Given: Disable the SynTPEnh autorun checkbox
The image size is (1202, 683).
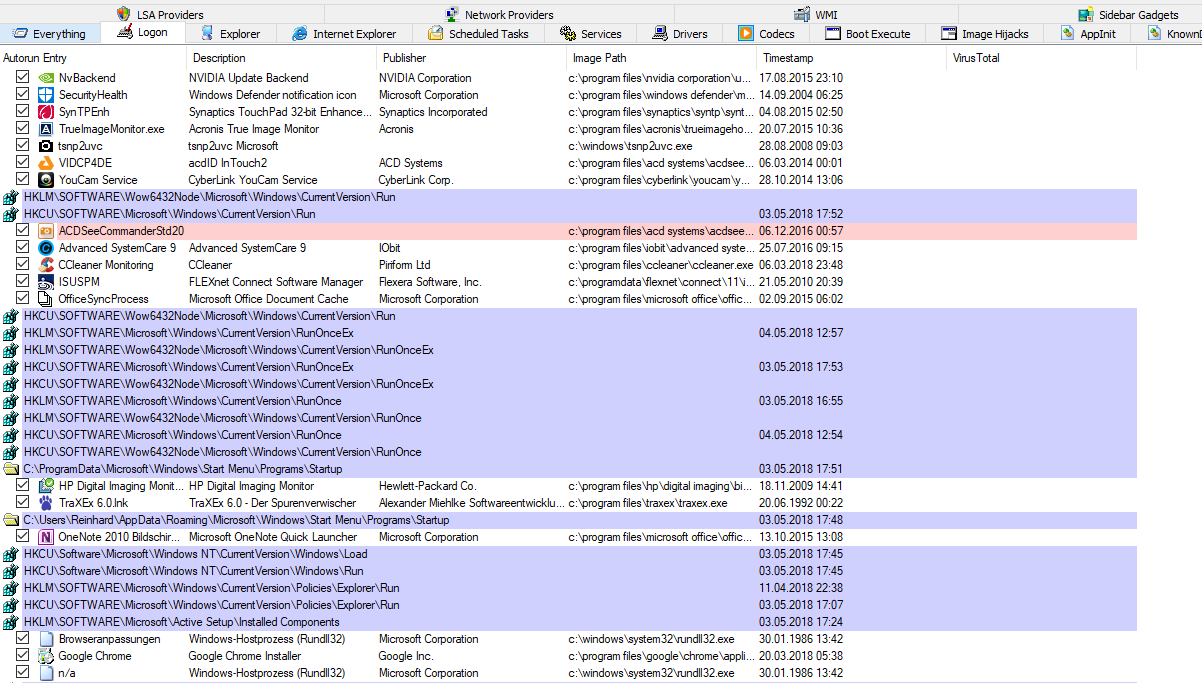Looking at the screenshot, I should tap(23, 111).
